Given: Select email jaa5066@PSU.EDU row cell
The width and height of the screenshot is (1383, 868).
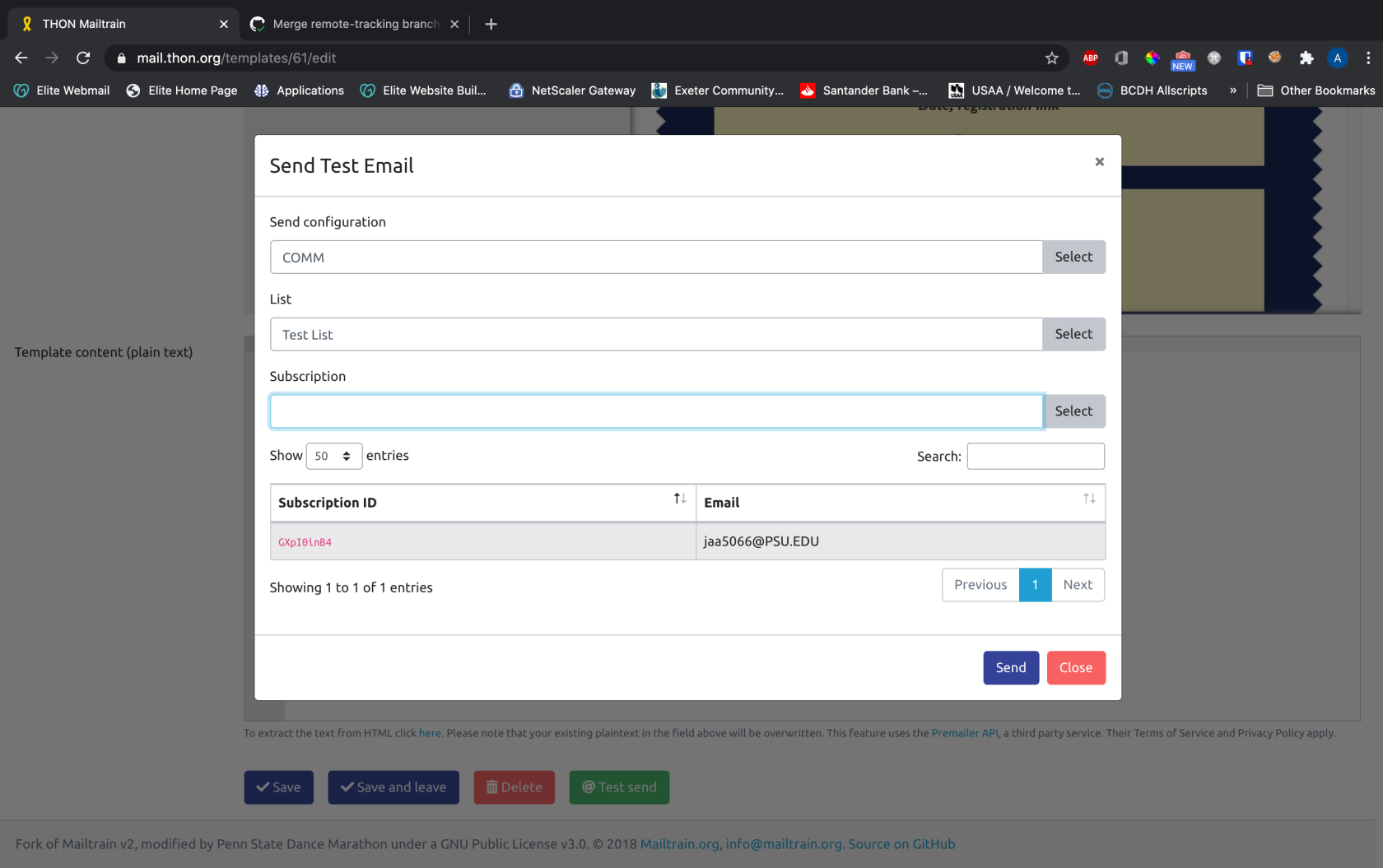Looking at the screenshot, I should 900,541.
